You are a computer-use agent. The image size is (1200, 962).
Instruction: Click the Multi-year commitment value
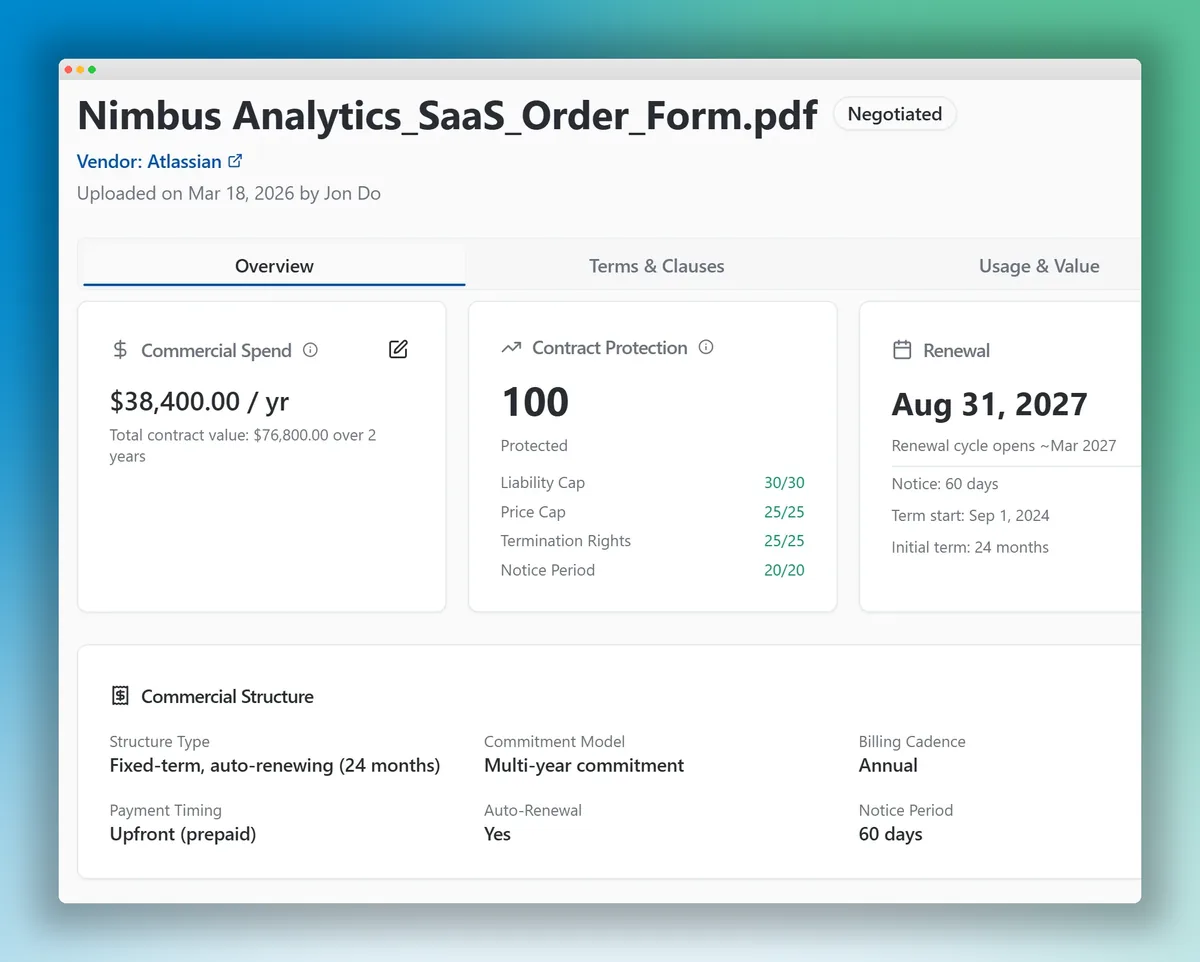point(584,766)
